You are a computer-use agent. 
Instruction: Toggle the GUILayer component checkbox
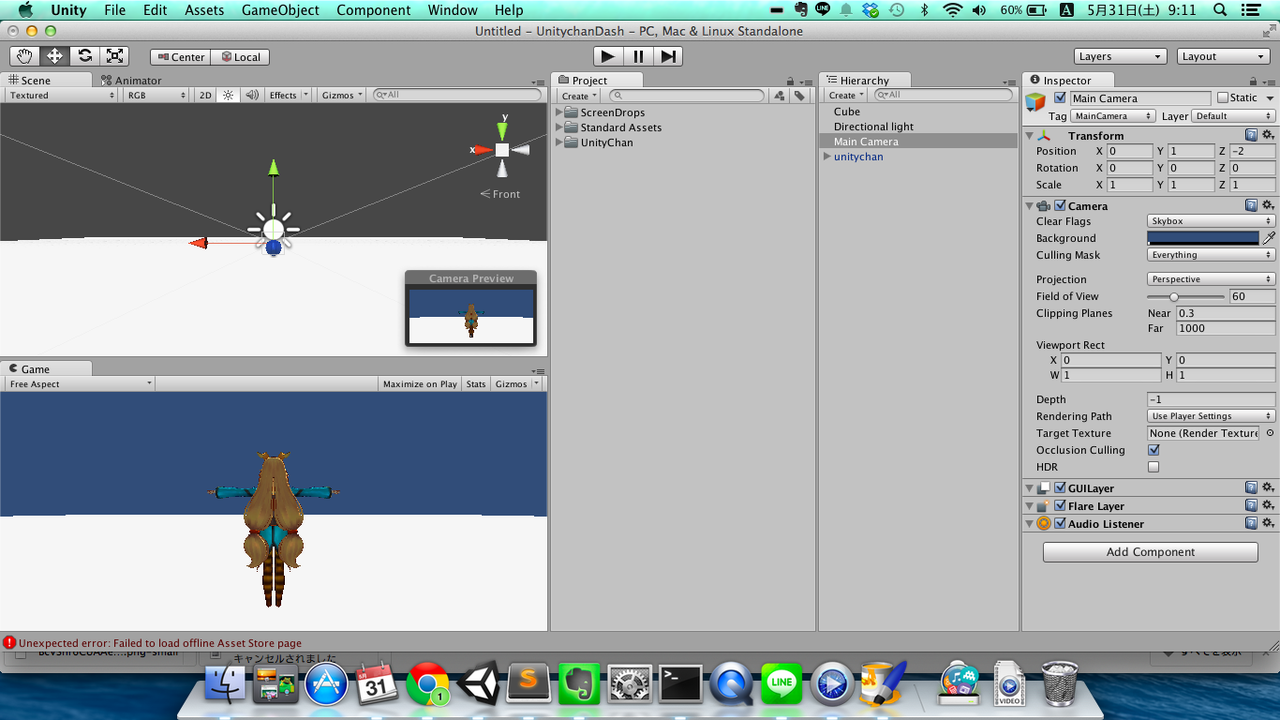pos(1060,488)
